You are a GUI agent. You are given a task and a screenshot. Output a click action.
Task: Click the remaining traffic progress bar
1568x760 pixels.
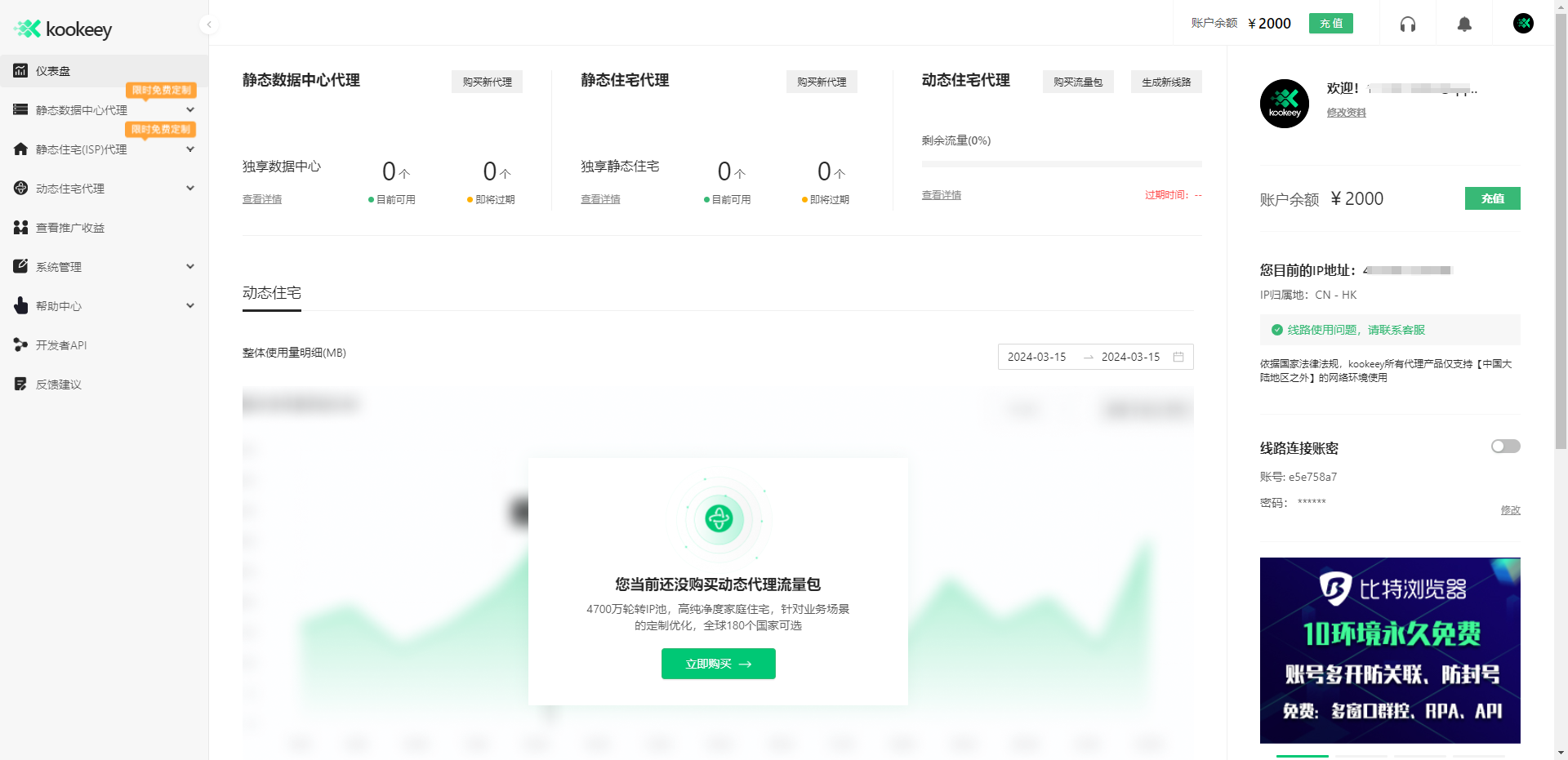[1061, 163]
